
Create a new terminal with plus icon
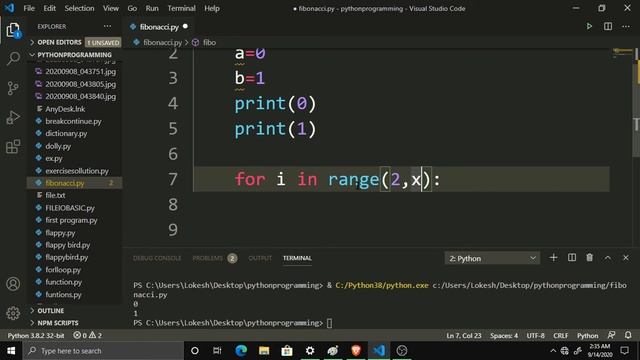tap(553, 258)
